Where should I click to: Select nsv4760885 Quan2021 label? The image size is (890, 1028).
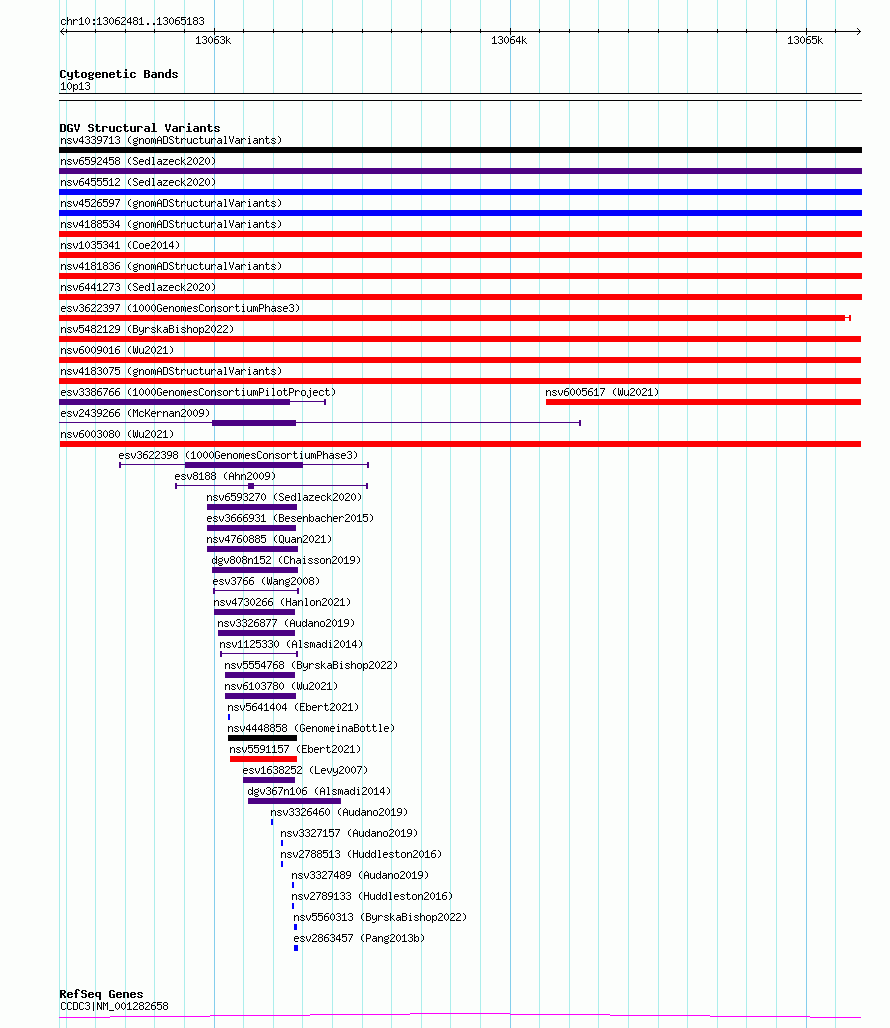(269, 539)
